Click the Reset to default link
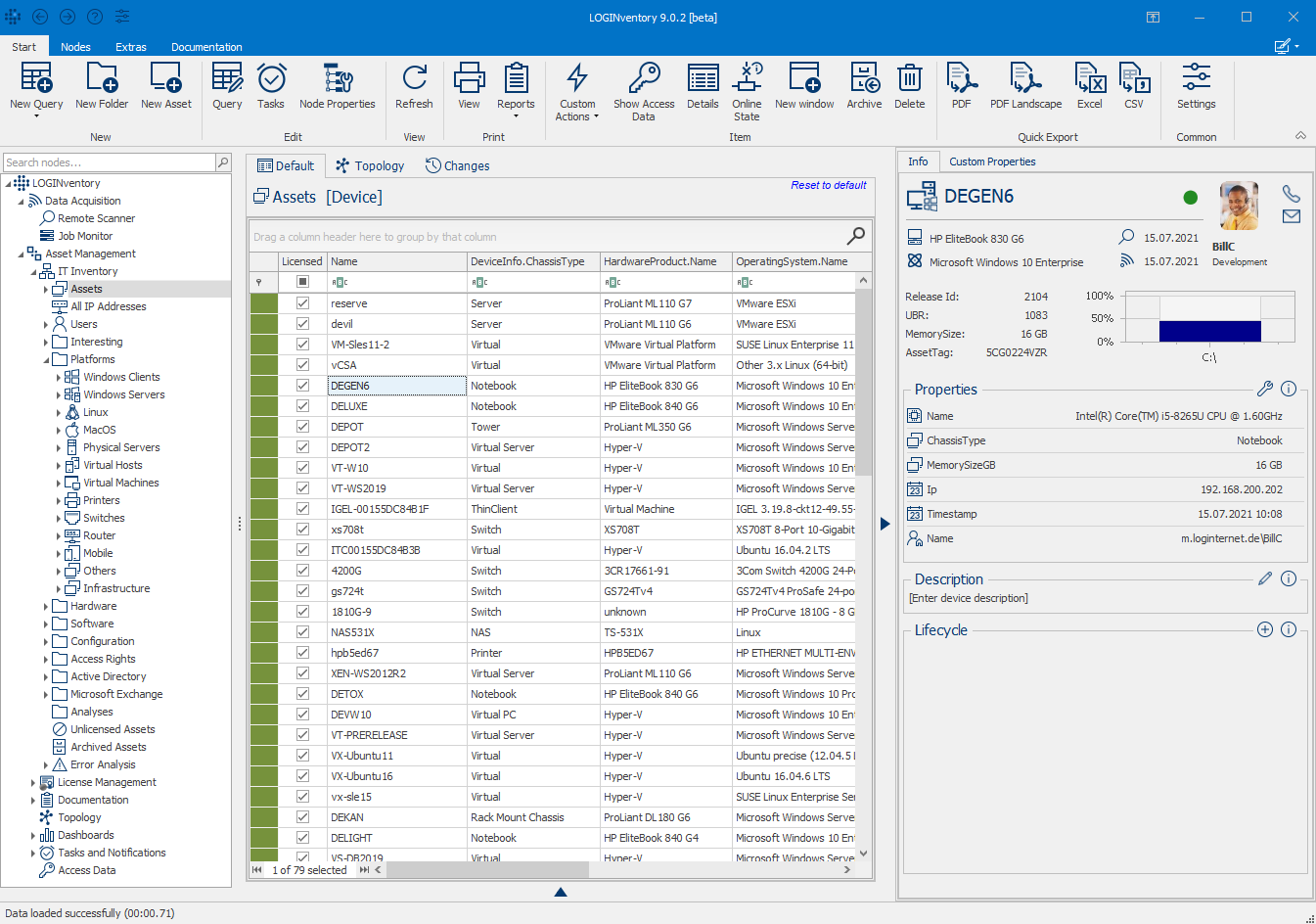Image resolution: width=1316 pixels, height=924 pixels. 829,185
